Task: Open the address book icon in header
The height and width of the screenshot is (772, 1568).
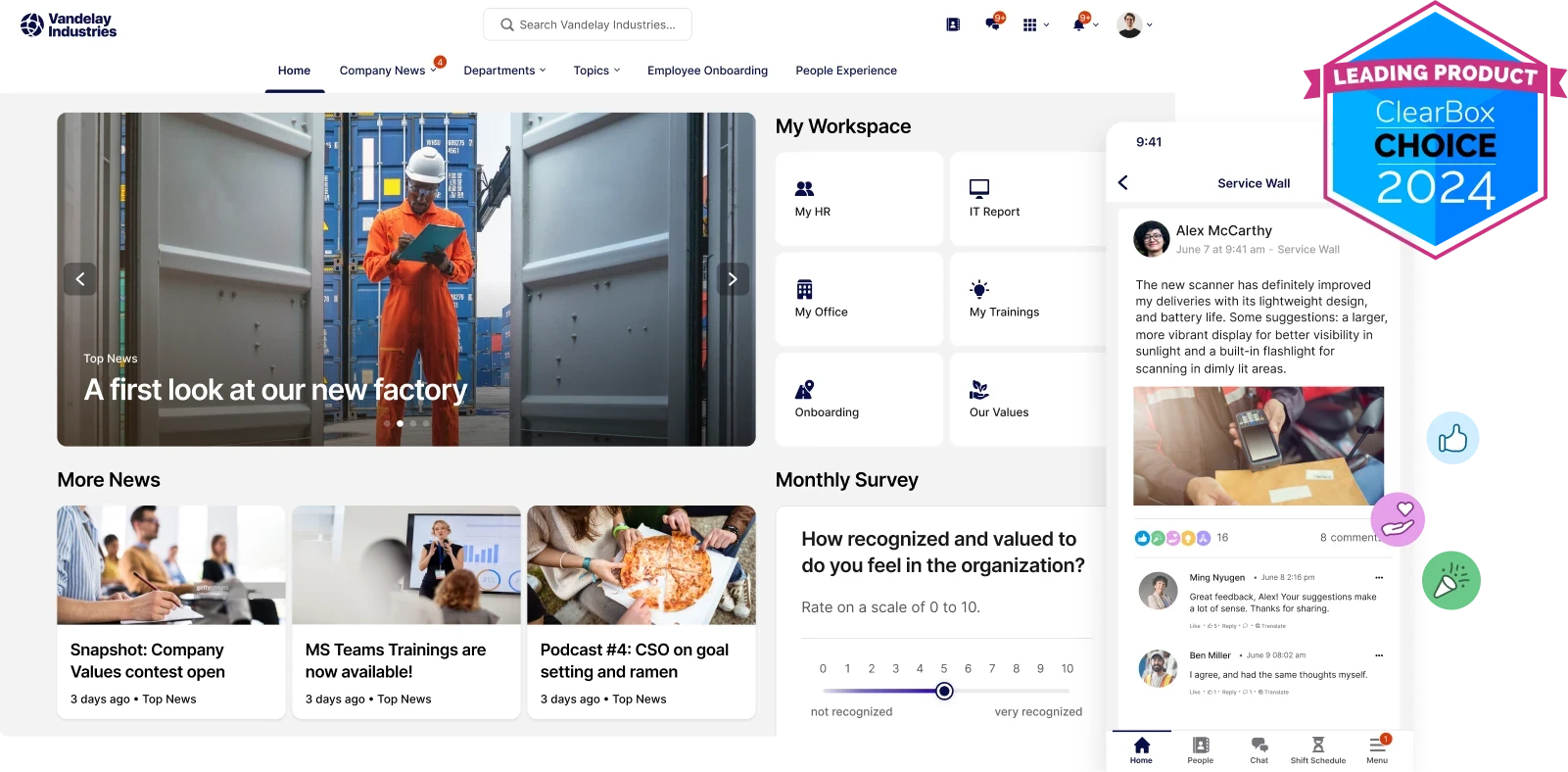Action: [x=953, y=24]
